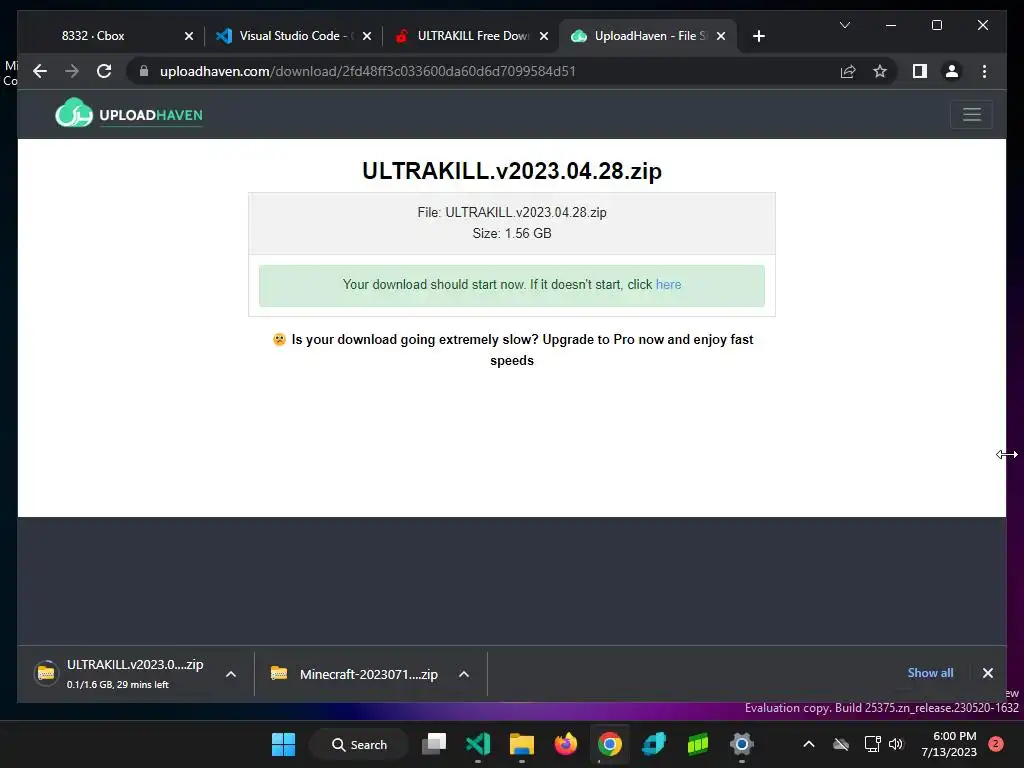Open Task View from taskbar

pyautogui.click(x=434, y=744)
